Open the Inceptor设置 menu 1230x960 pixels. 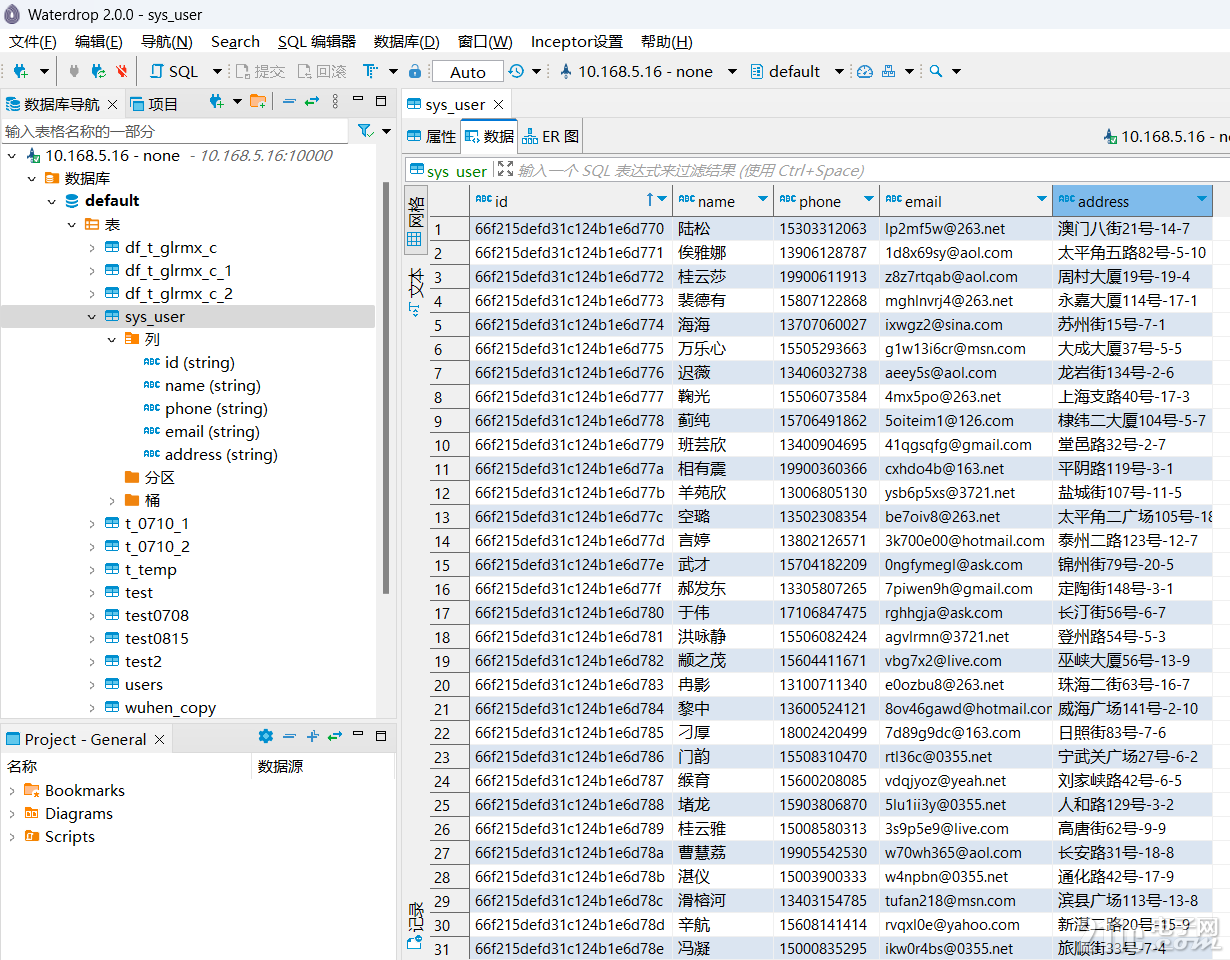pyautogui.click(x=577, y=41)
